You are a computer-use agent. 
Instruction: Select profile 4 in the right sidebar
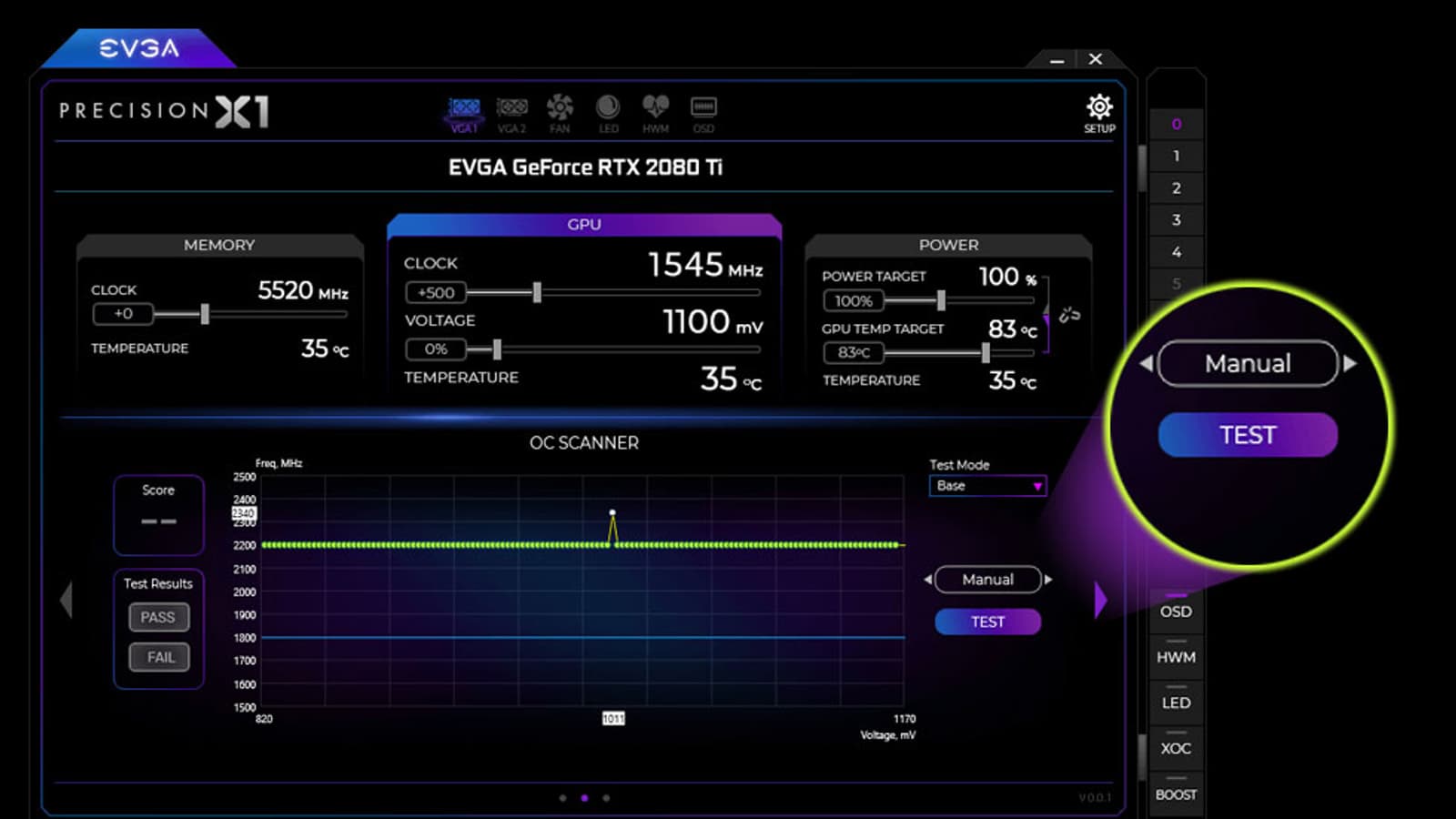(1177, 251)
